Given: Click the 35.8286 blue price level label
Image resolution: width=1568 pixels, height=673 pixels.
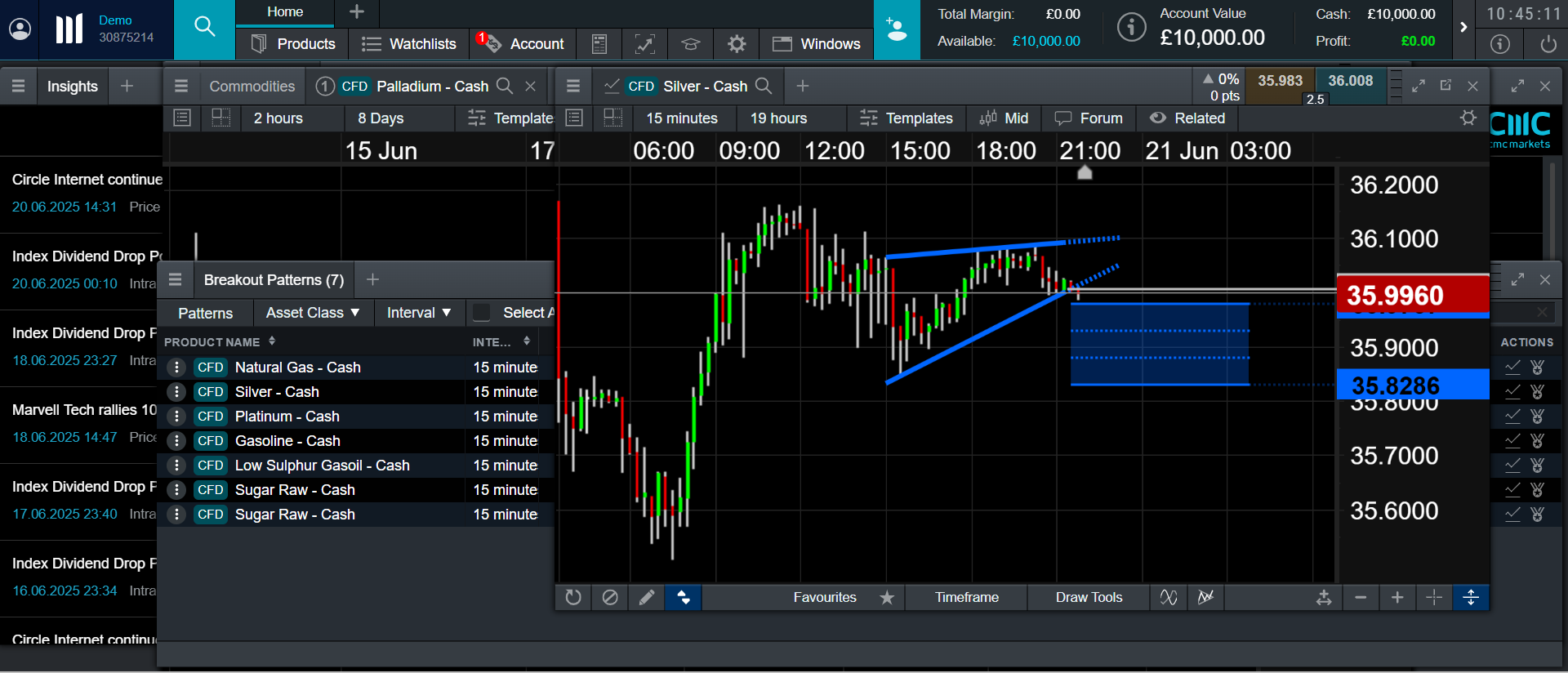Looking at the screenshot, I should click(x=1413, y=385).
